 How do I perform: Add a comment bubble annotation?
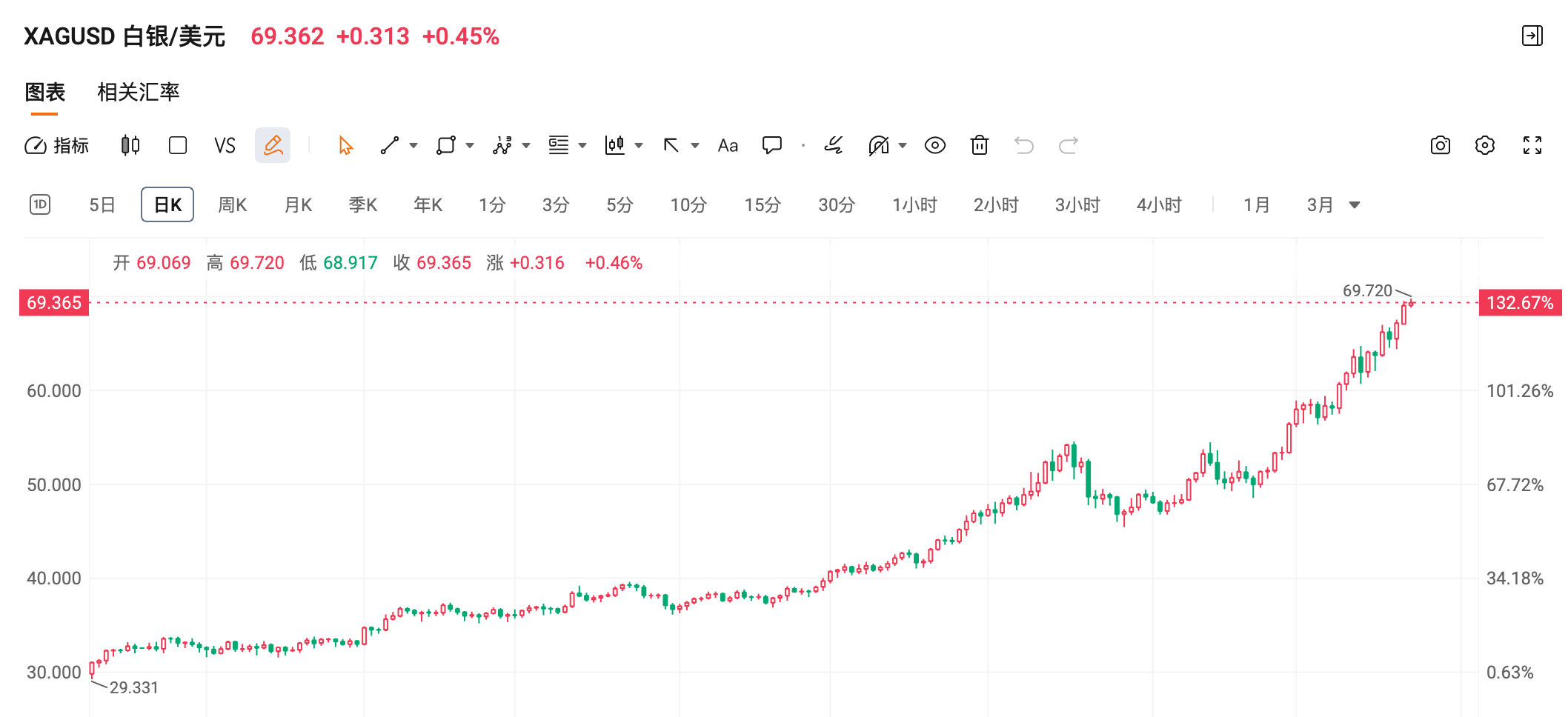pos(772,145)
